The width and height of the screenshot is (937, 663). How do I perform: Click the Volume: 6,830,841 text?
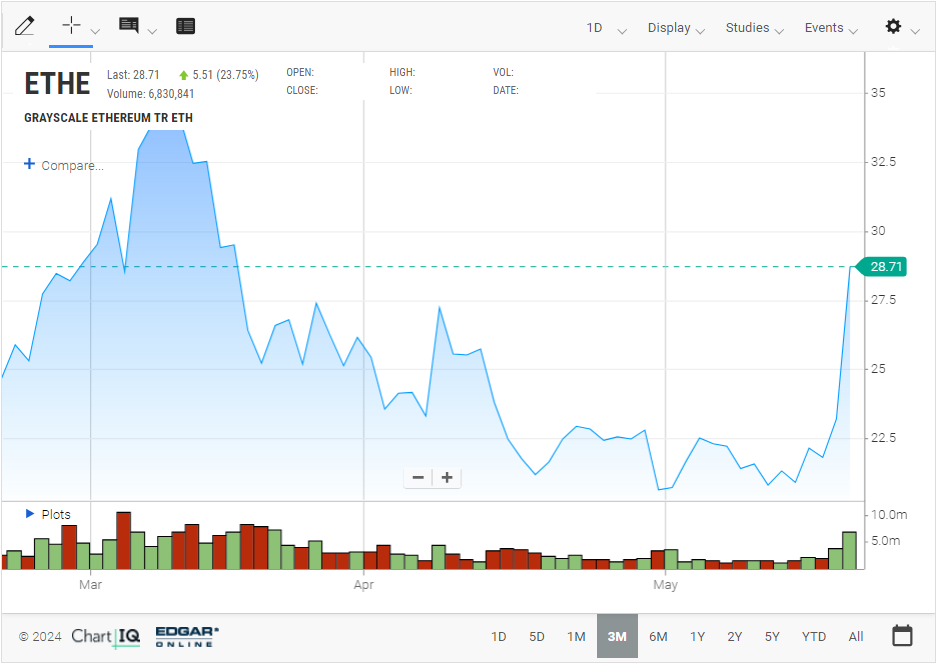[151, 94]
